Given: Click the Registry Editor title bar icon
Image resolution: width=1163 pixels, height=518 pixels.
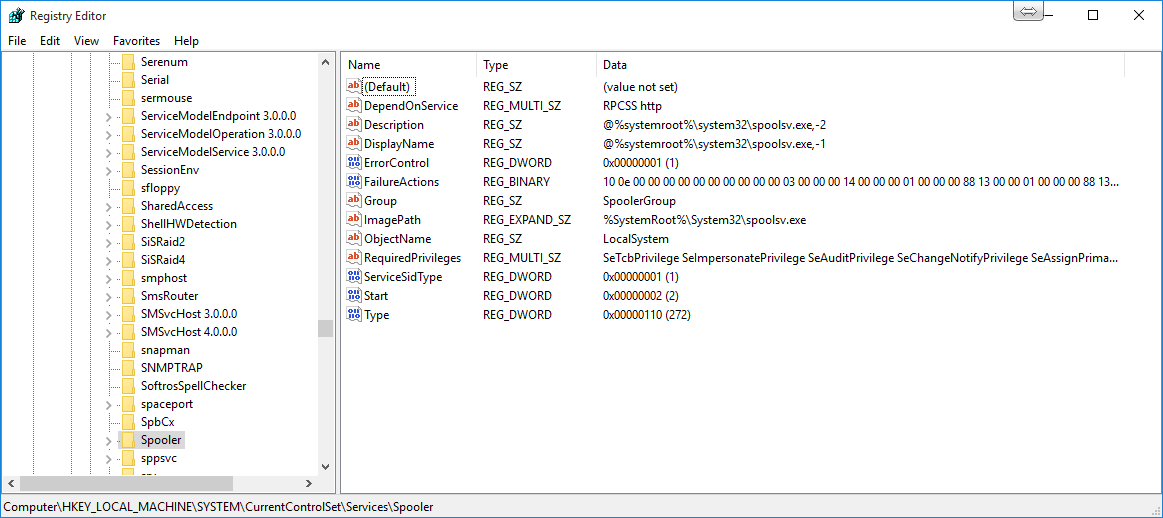Looking at the screenshot, I should tap(16, 15).
